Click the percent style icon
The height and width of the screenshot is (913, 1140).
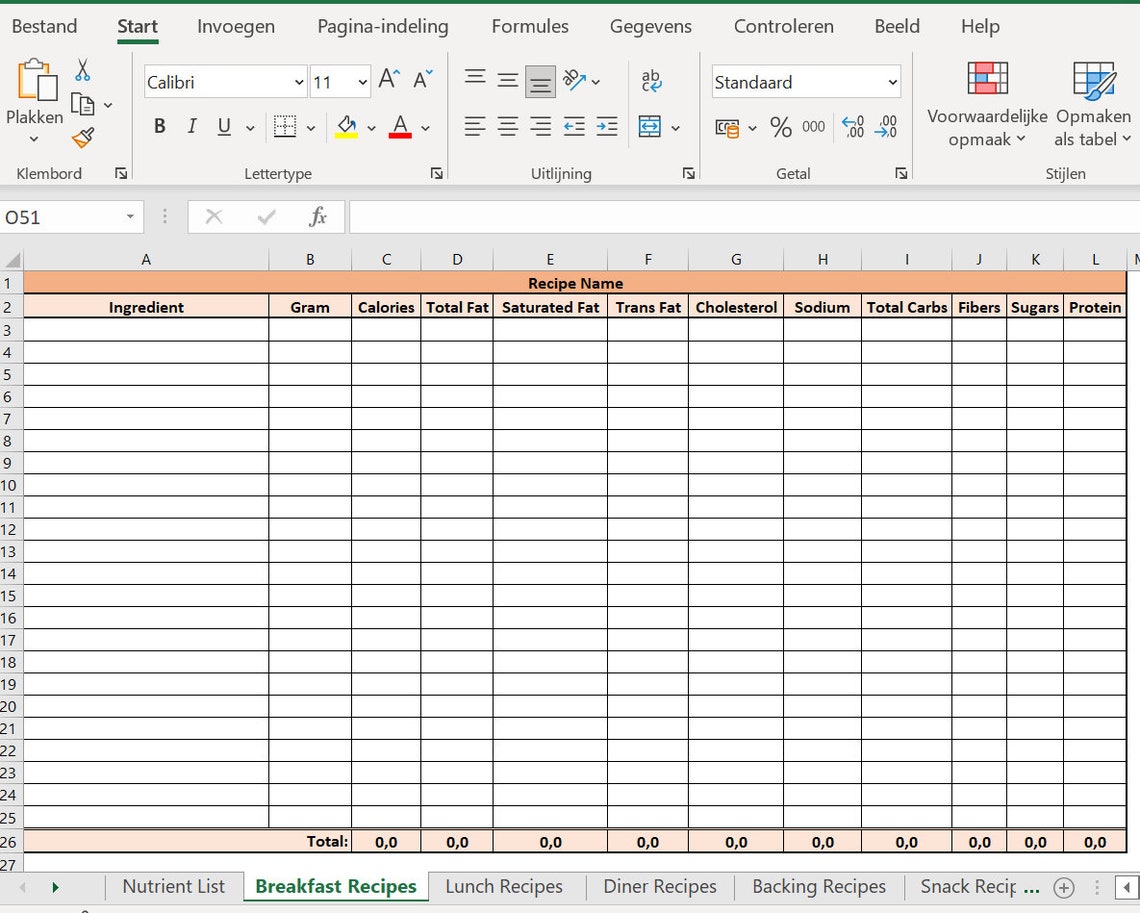783,126
